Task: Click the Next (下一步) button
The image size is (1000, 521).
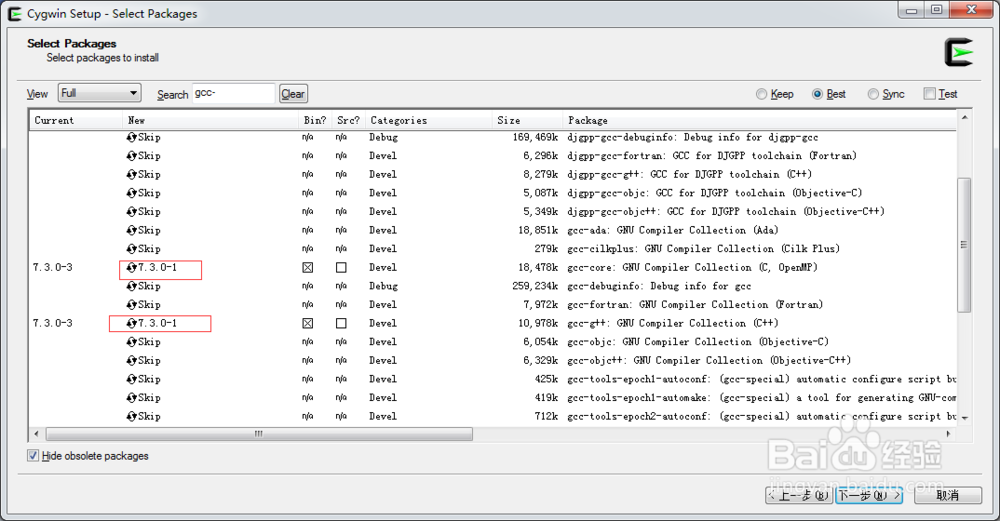Action: [869, 495]
